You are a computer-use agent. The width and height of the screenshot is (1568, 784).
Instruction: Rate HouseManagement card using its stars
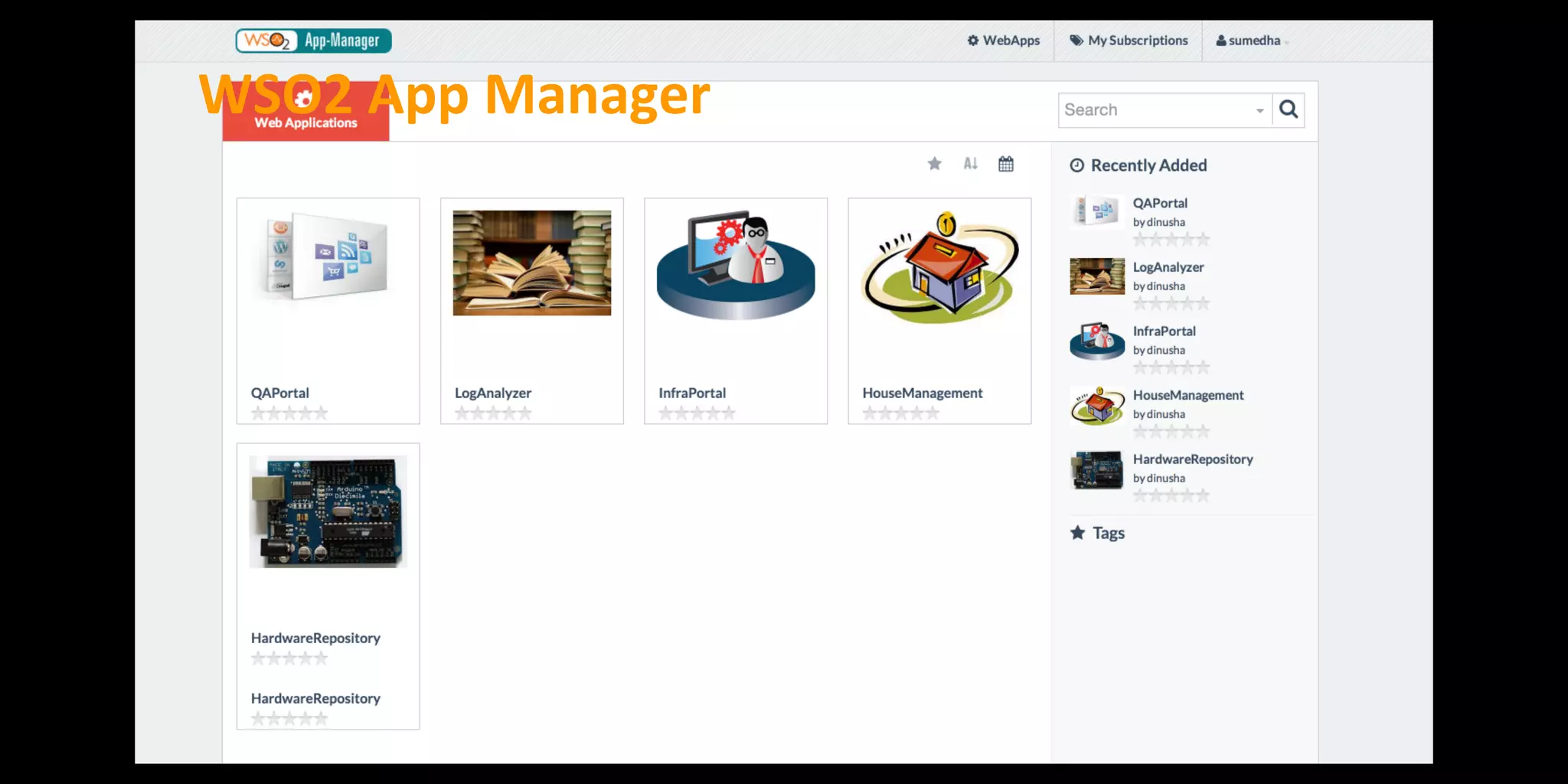coord(900,413)
